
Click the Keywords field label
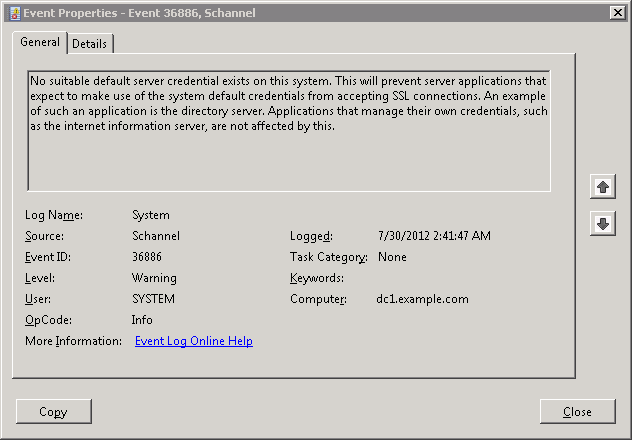(316, 278)
